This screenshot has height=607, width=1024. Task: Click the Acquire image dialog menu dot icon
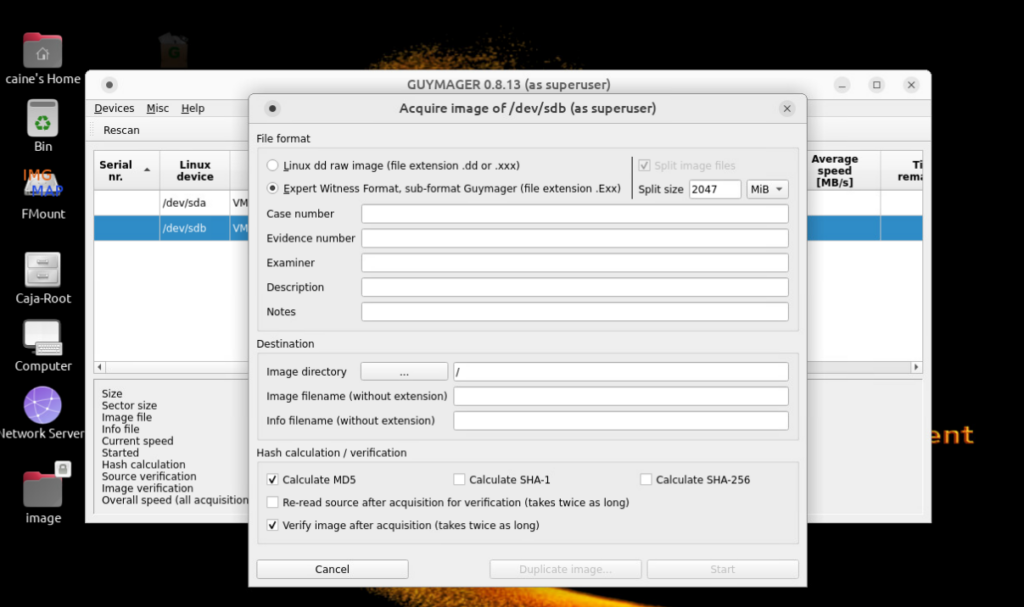pyautogui.click(x=272, y=108)
